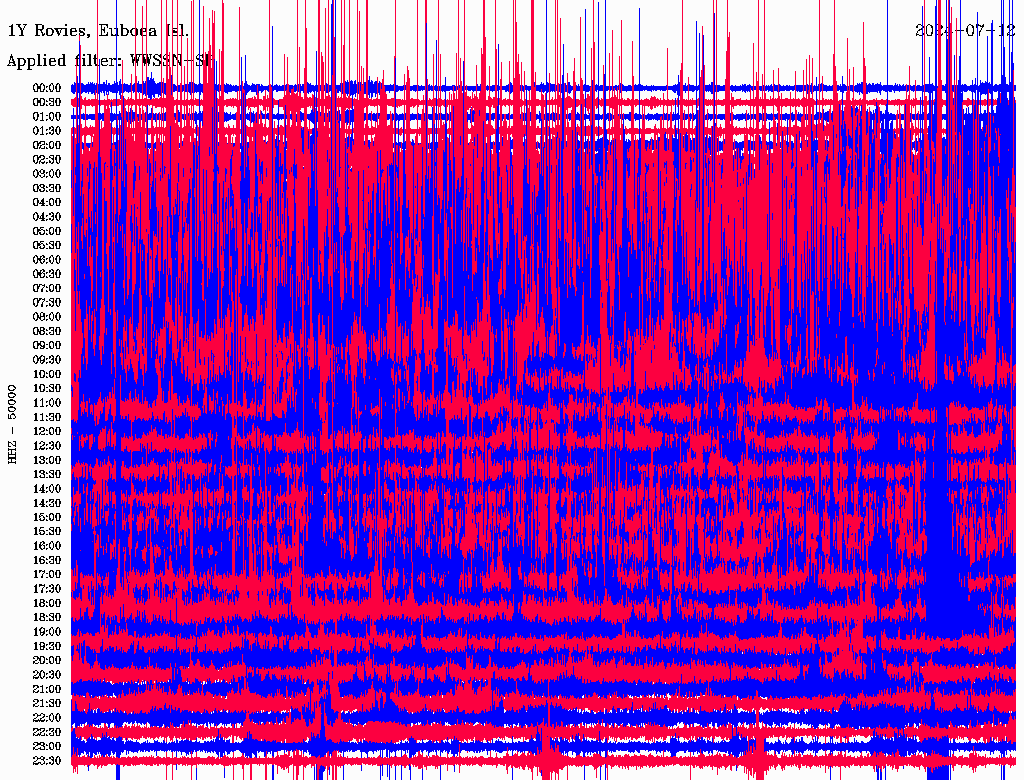This screenshot has width=1024, height=780.
Task: Select the 03:00 row label
Action: point(47,174)
